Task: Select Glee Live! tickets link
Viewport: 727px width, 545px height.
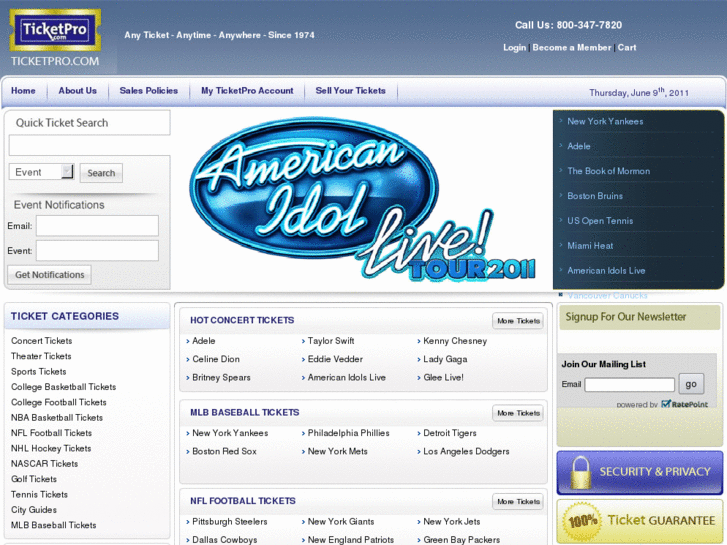Action: tap(443, 378)
